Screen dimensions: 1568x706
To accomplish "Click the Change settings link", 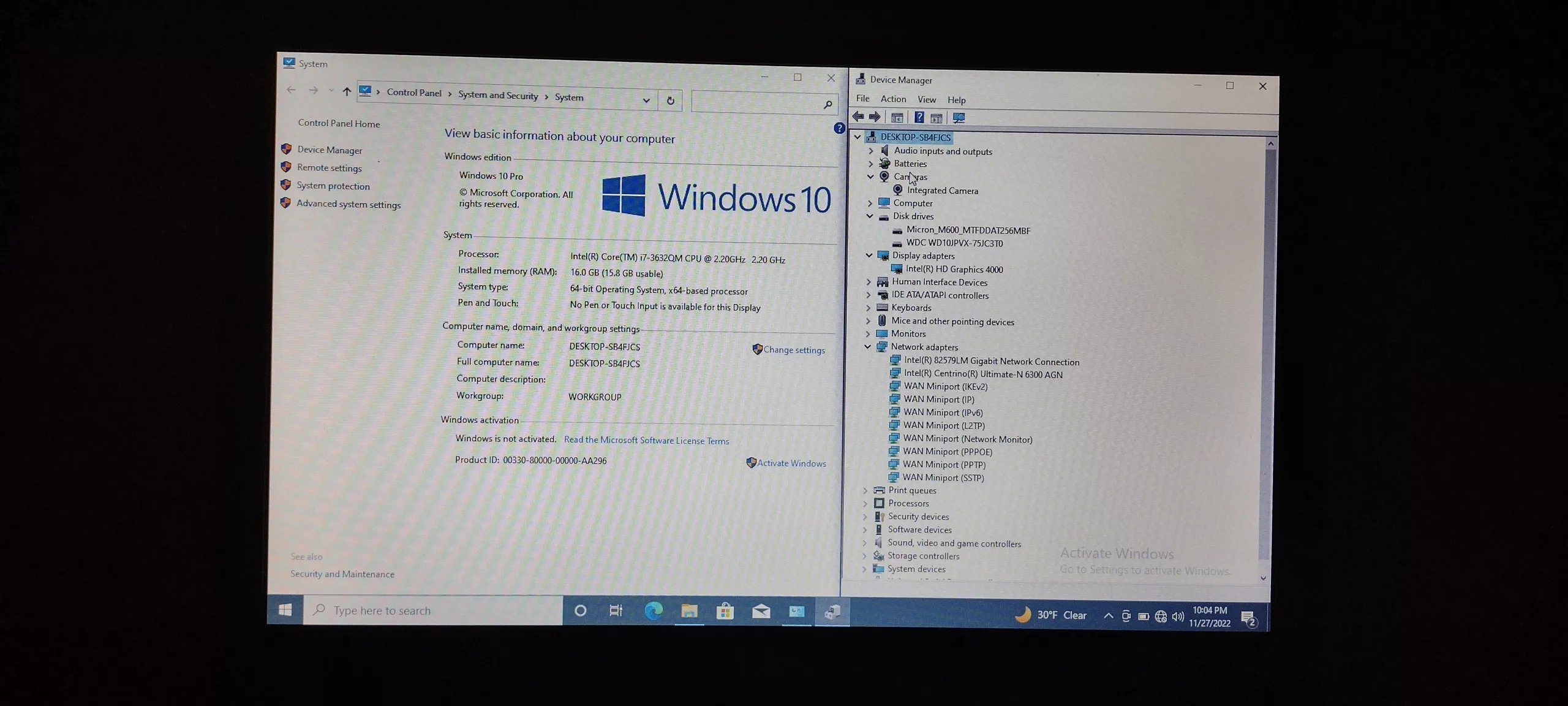I will (794, 350).
